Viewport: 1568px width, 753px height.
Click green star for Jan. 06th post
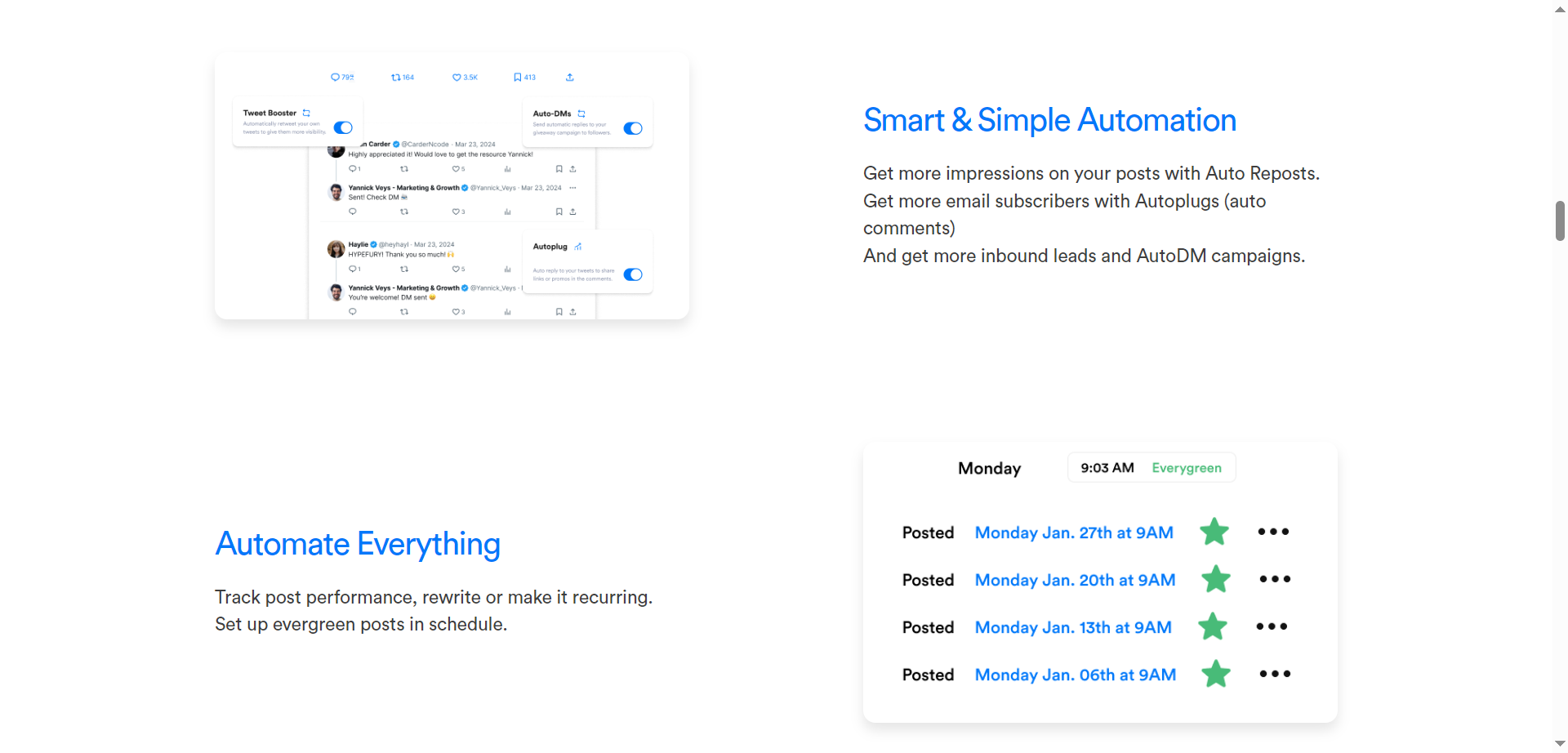1216,674
